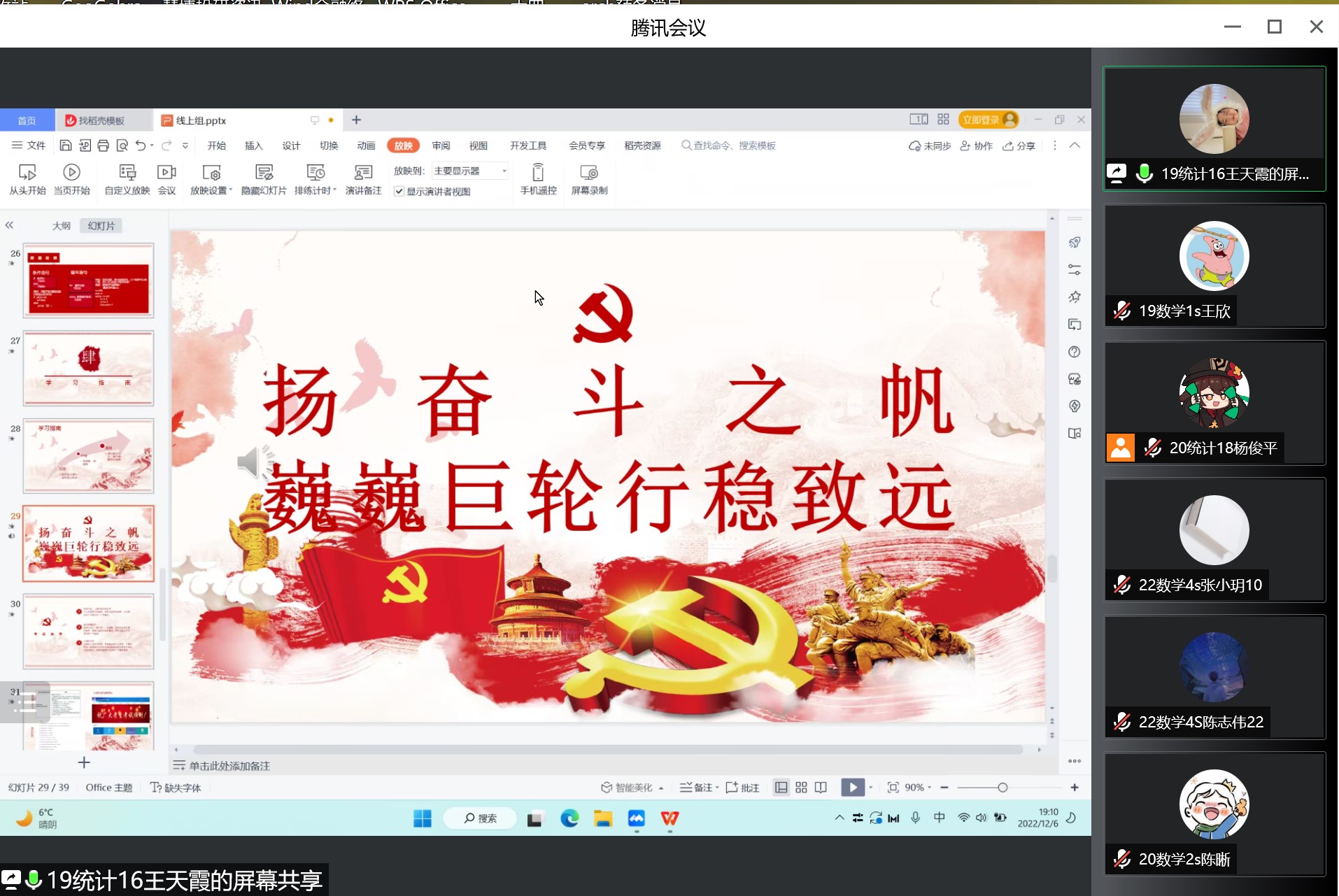
Task: Switch to 插入 ribbon tab
Action: pyautogui.click(x=253, y=145)
